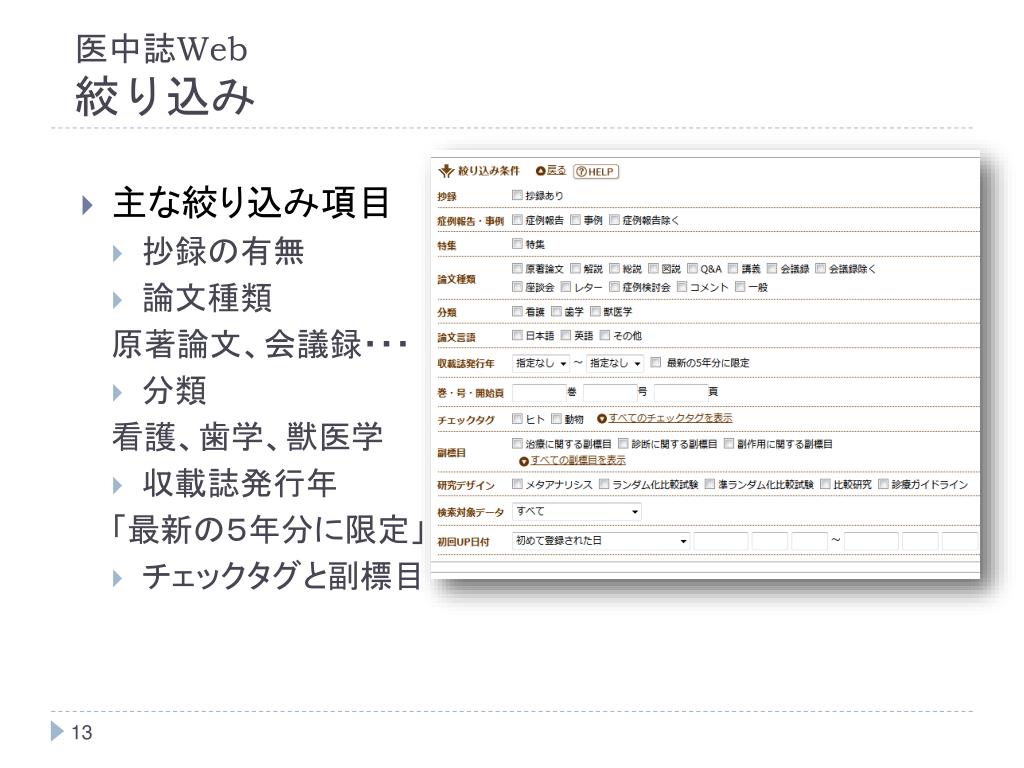Screen dimensions: 1024x768
Task: Click the 号 issue input field
Action: [x=610, y=392]
